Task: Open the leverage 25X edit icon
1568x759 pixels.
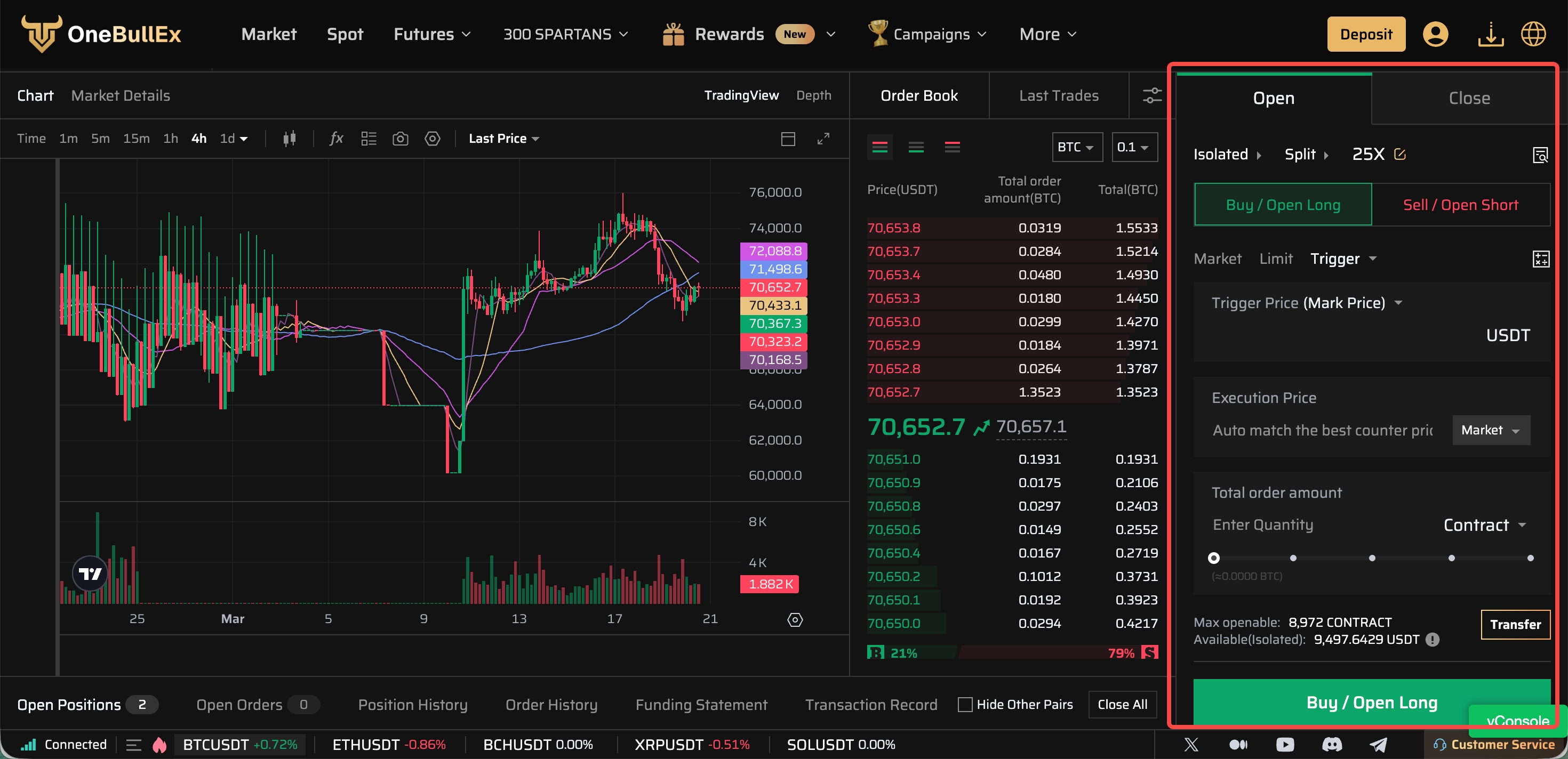Action: 1399,155
